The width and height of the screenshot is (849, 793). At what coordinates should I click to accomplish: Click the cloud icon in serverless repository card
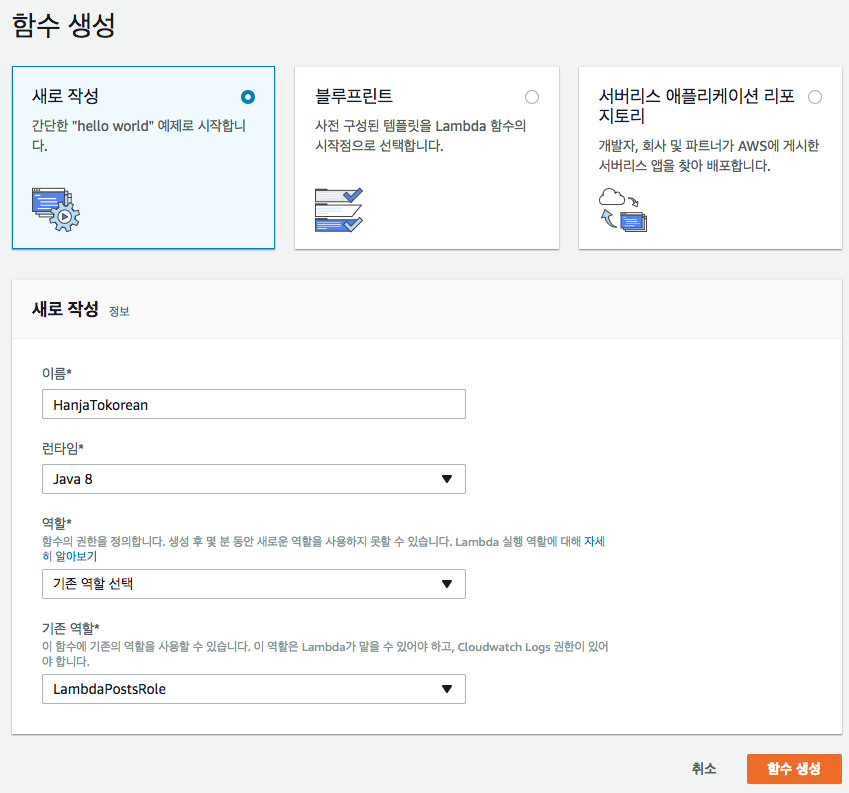(623, 210)
